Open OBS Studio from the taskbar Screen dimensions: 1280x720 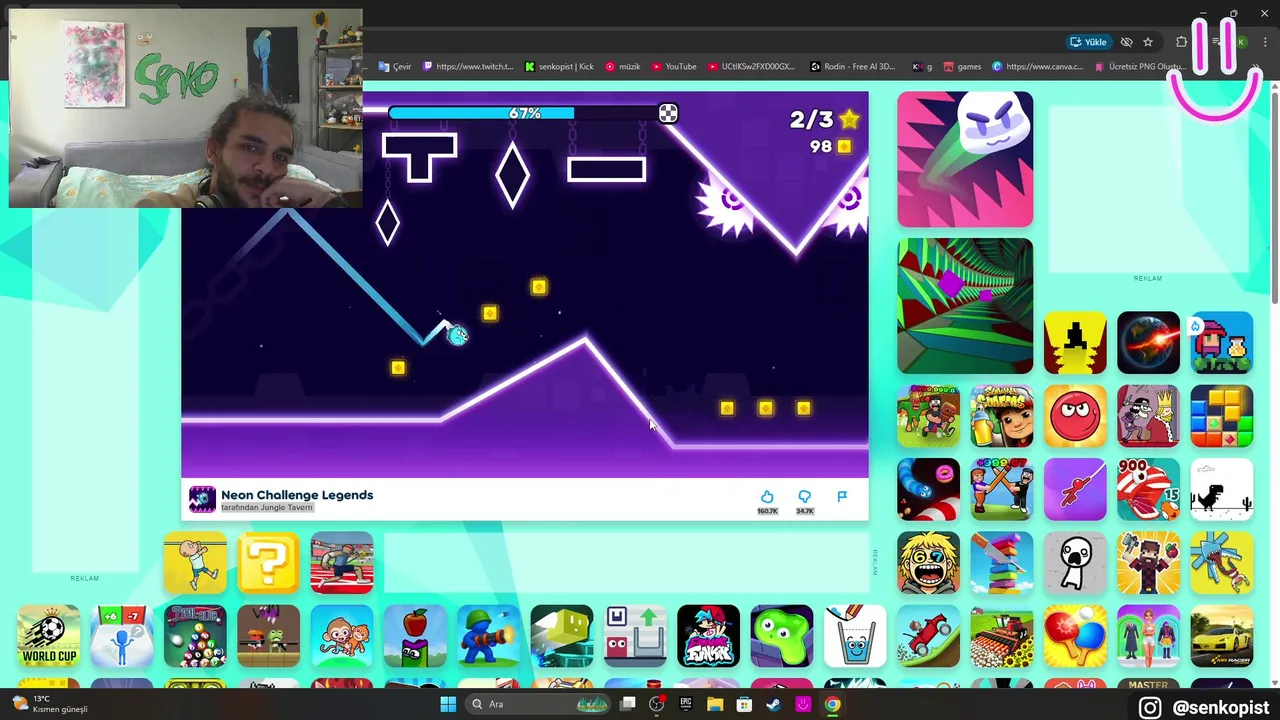click(657, 704)
